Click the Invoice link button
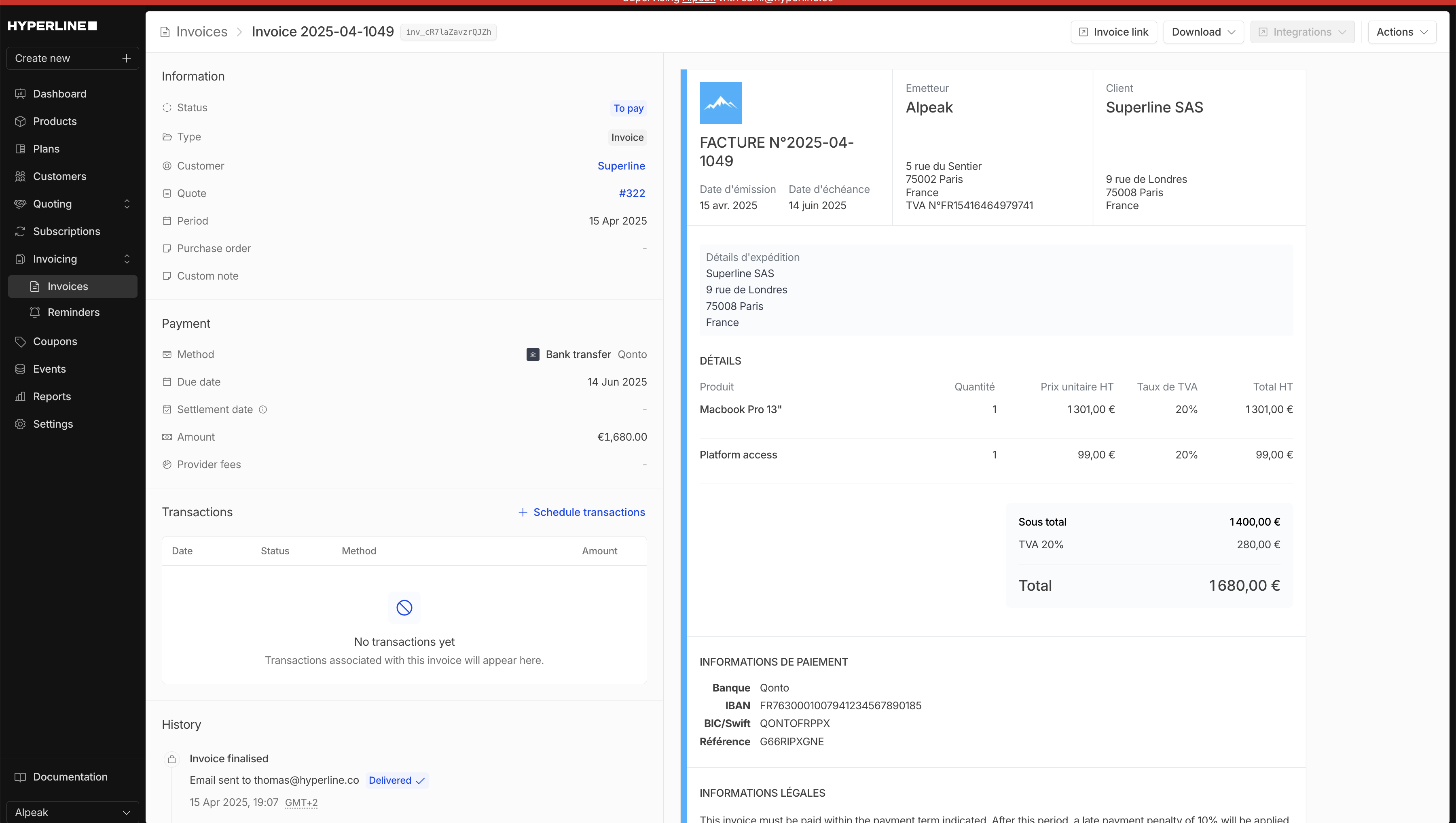 click(x=1113, y=32)
